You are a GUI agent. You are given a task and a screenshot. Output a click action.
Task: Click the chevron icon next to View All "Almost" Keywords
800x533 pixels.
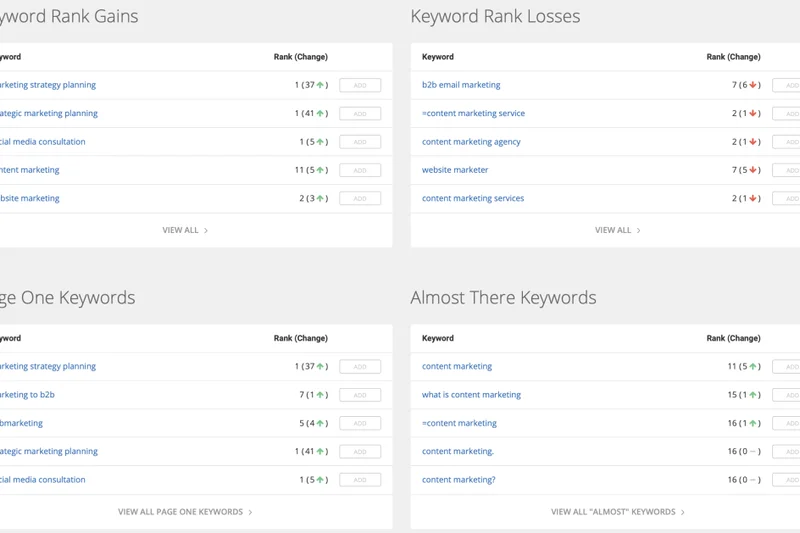[683, 512]
